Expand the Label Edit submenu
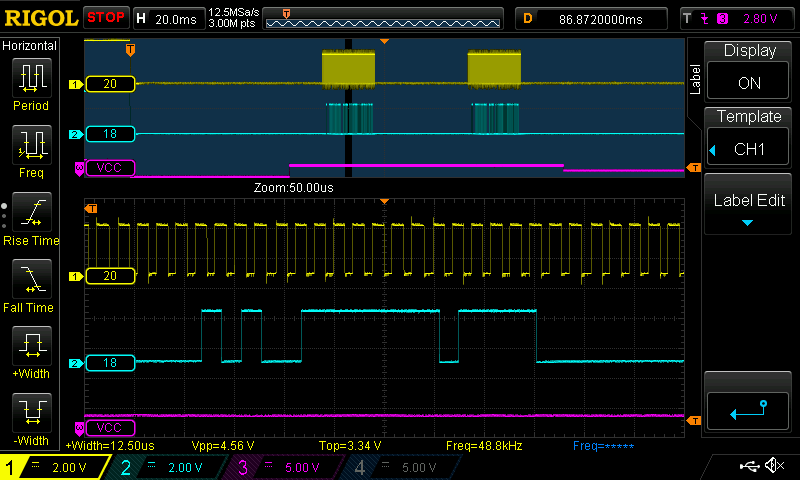 coord(748,208)
